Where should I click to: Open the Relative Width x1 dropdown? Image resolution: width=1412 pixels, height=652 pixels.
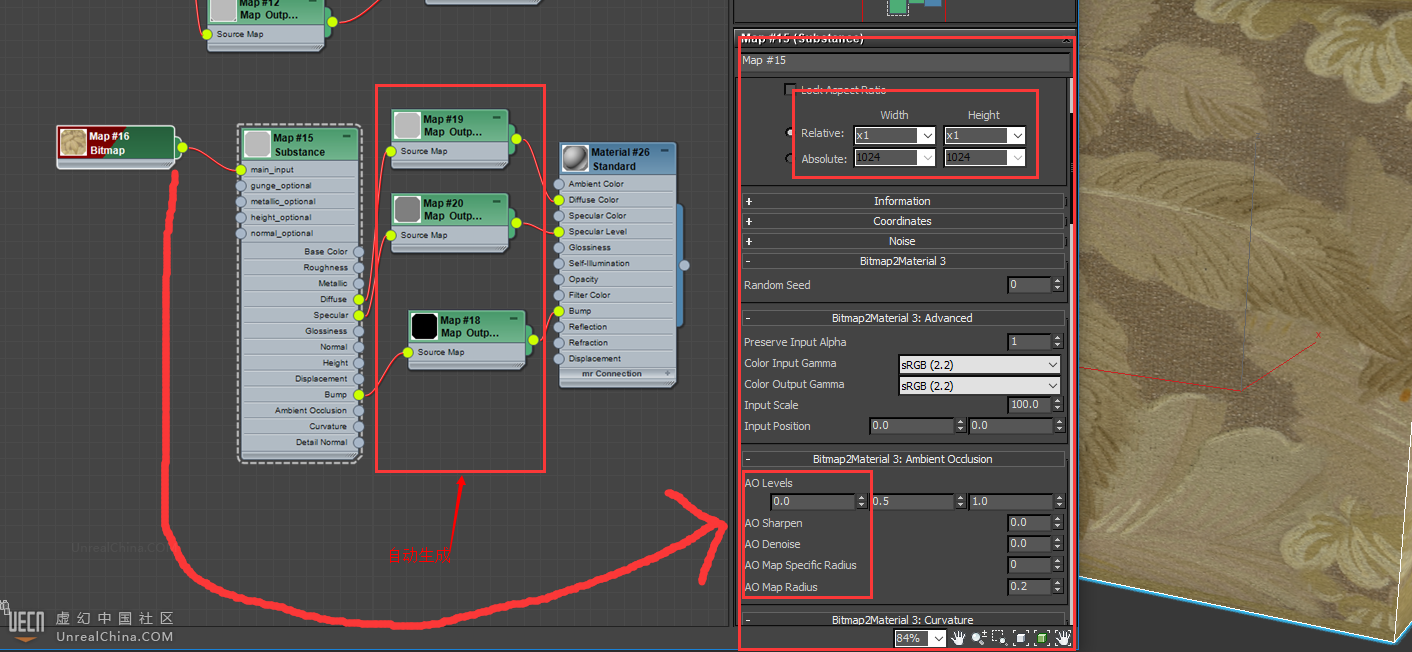pyautogui.click(x=926, y=135)
